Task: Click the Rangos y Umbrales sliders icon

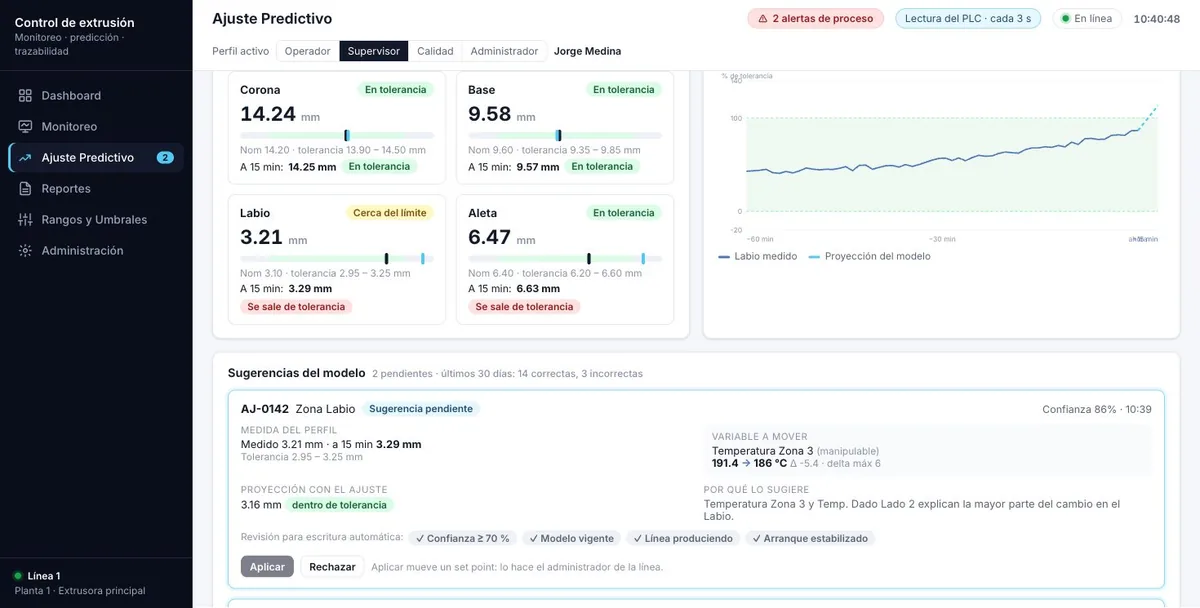Action: pos(25,220)
